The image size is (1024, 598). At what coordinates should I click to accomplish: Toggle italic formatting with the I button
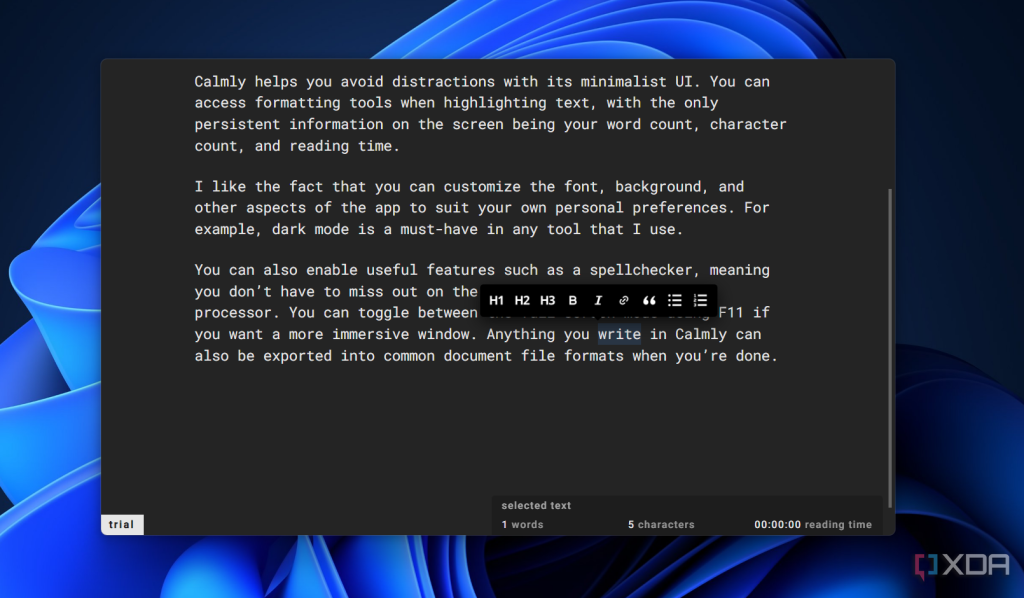tap(598, 300)
